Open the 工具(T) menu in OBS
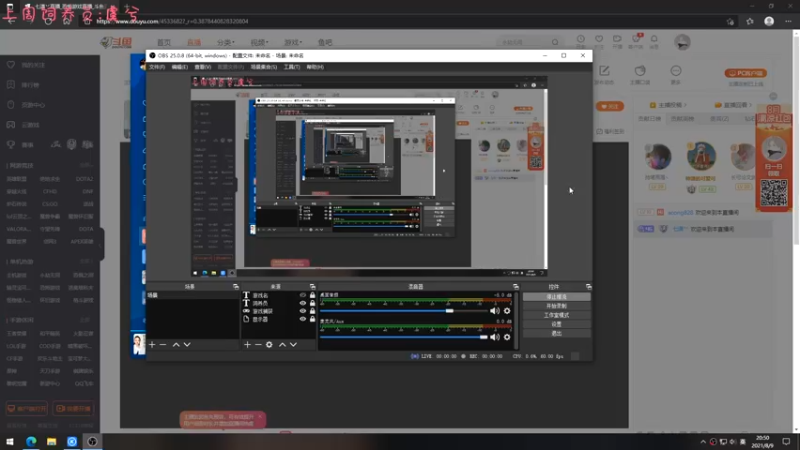Image resolution: width=800 pixels, height=450 pixels. pyautogui.click(x=292, y=67)
